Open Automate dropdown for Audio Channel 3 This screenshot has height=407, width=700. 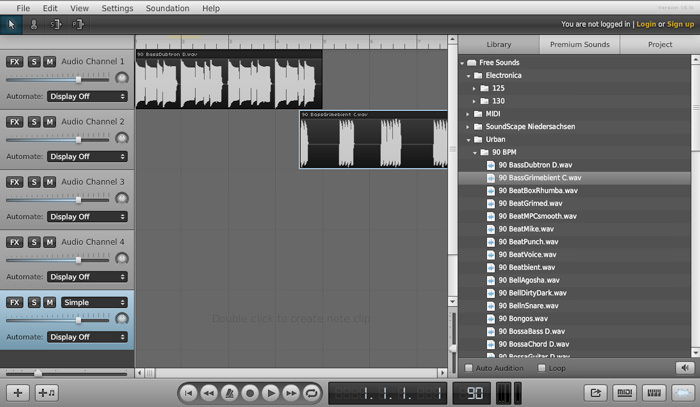coord(88,217)
